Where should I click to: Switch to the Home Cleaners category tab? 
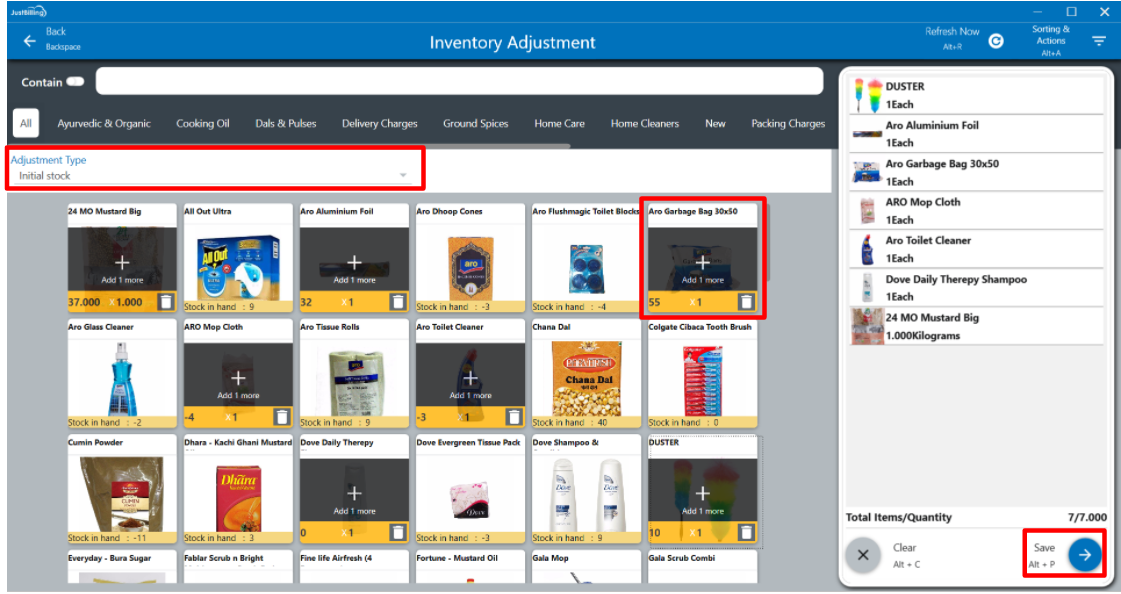[x=645, y=124]
